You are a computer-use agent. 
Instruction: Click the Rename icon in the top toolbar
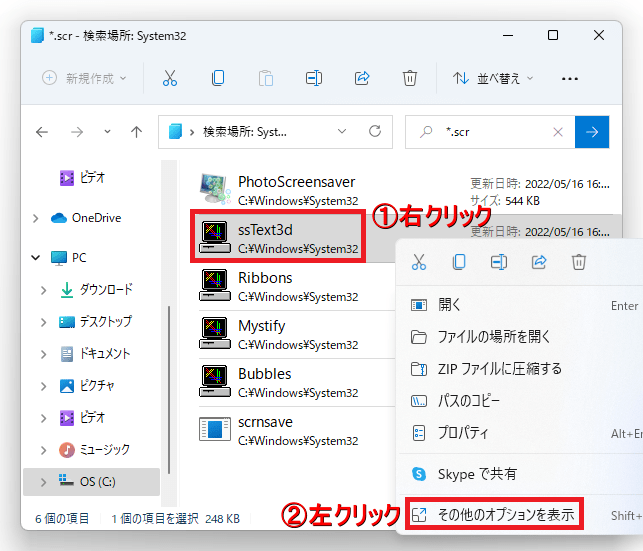tap(314, 78)
